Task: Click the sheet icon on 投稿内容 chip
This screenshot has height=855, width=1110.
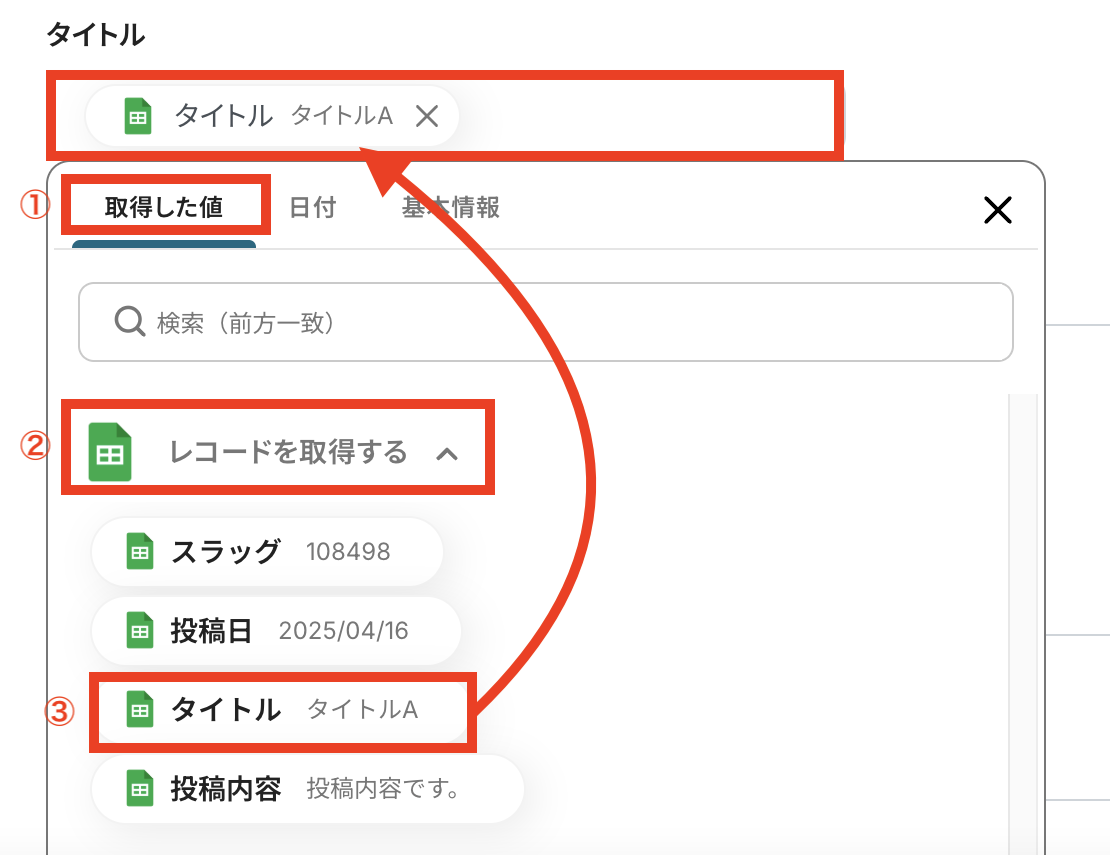Action: [x=140, y=789]
